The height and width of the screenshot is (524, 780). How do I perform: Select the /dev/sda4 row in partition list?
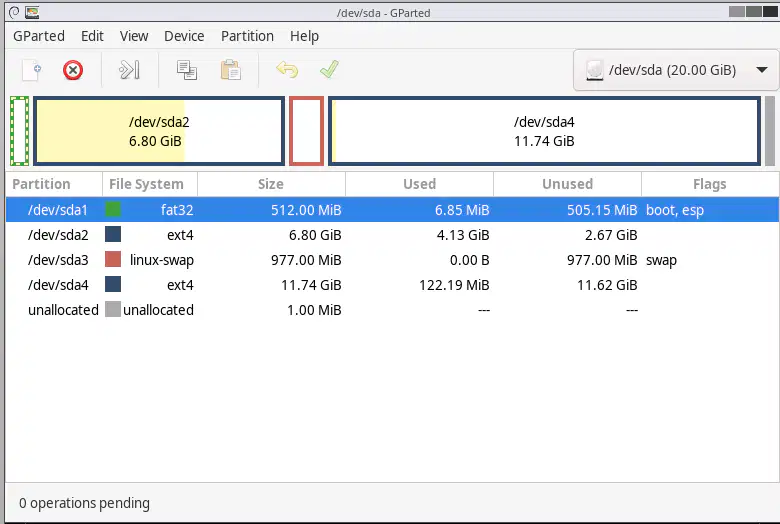click(x=392, y=285)
